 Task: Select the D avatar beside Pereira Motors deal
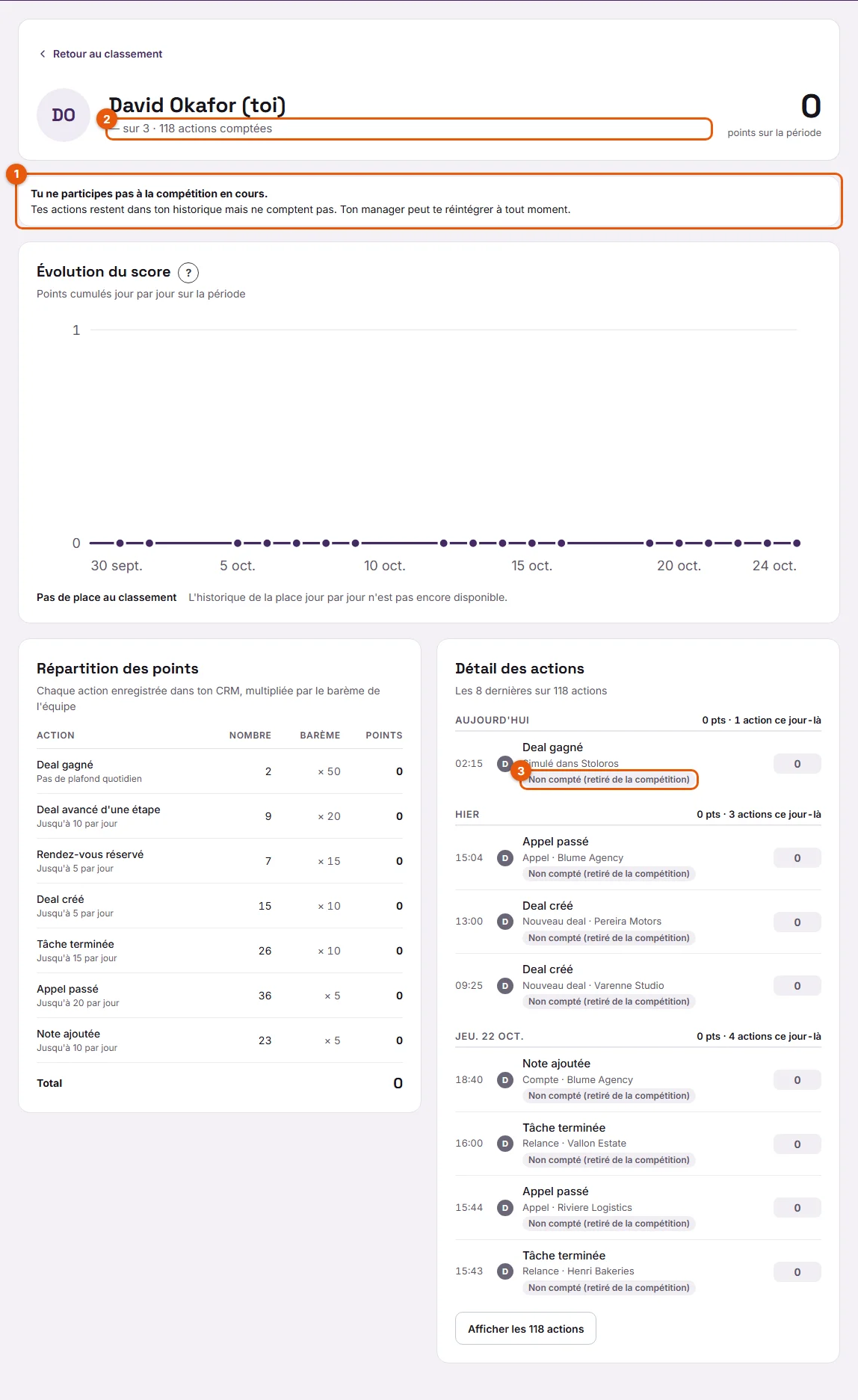tap(505, 922)
